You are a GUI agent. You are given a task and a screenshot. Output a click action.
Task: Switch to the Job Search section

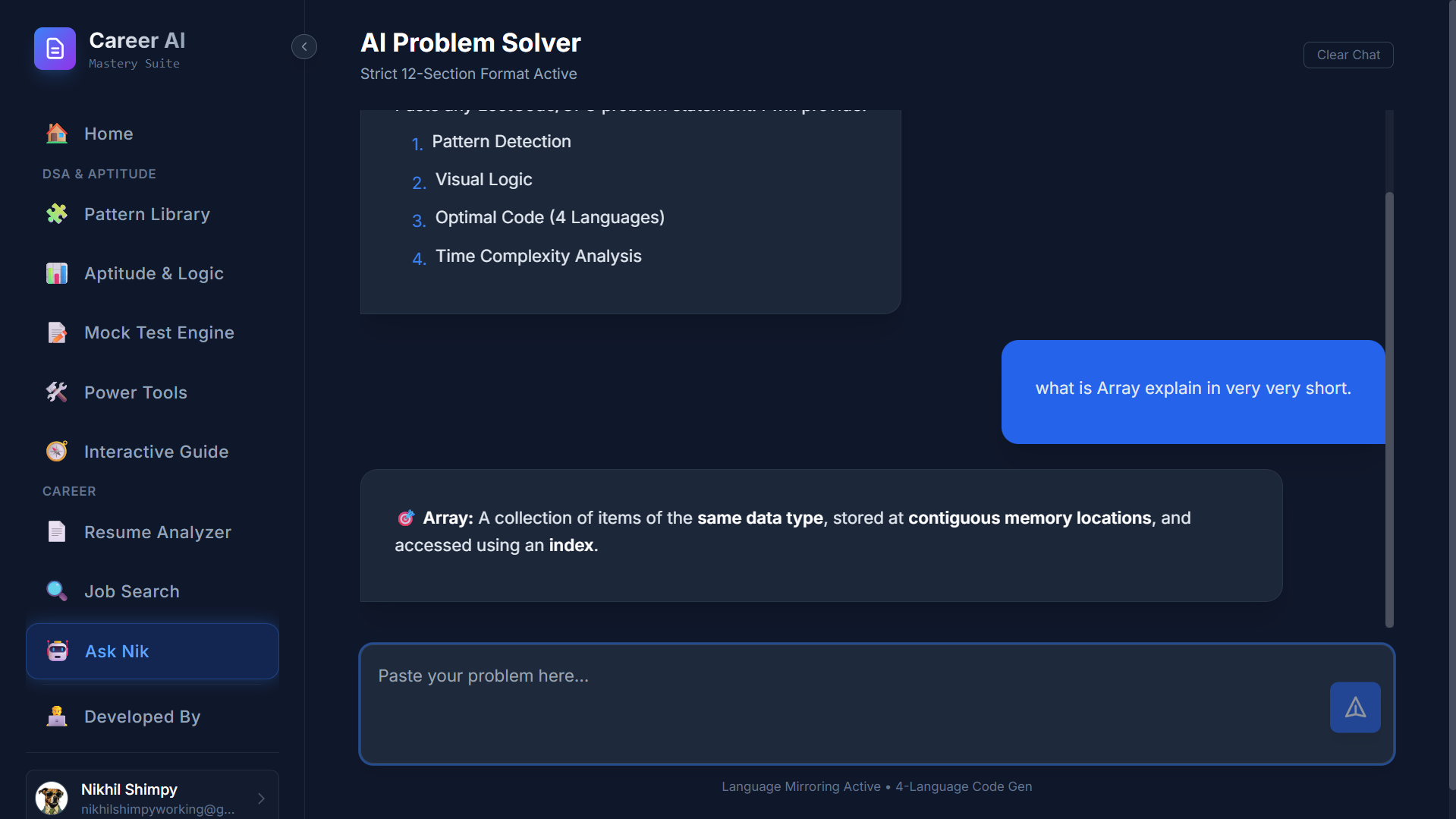point(132,591)
